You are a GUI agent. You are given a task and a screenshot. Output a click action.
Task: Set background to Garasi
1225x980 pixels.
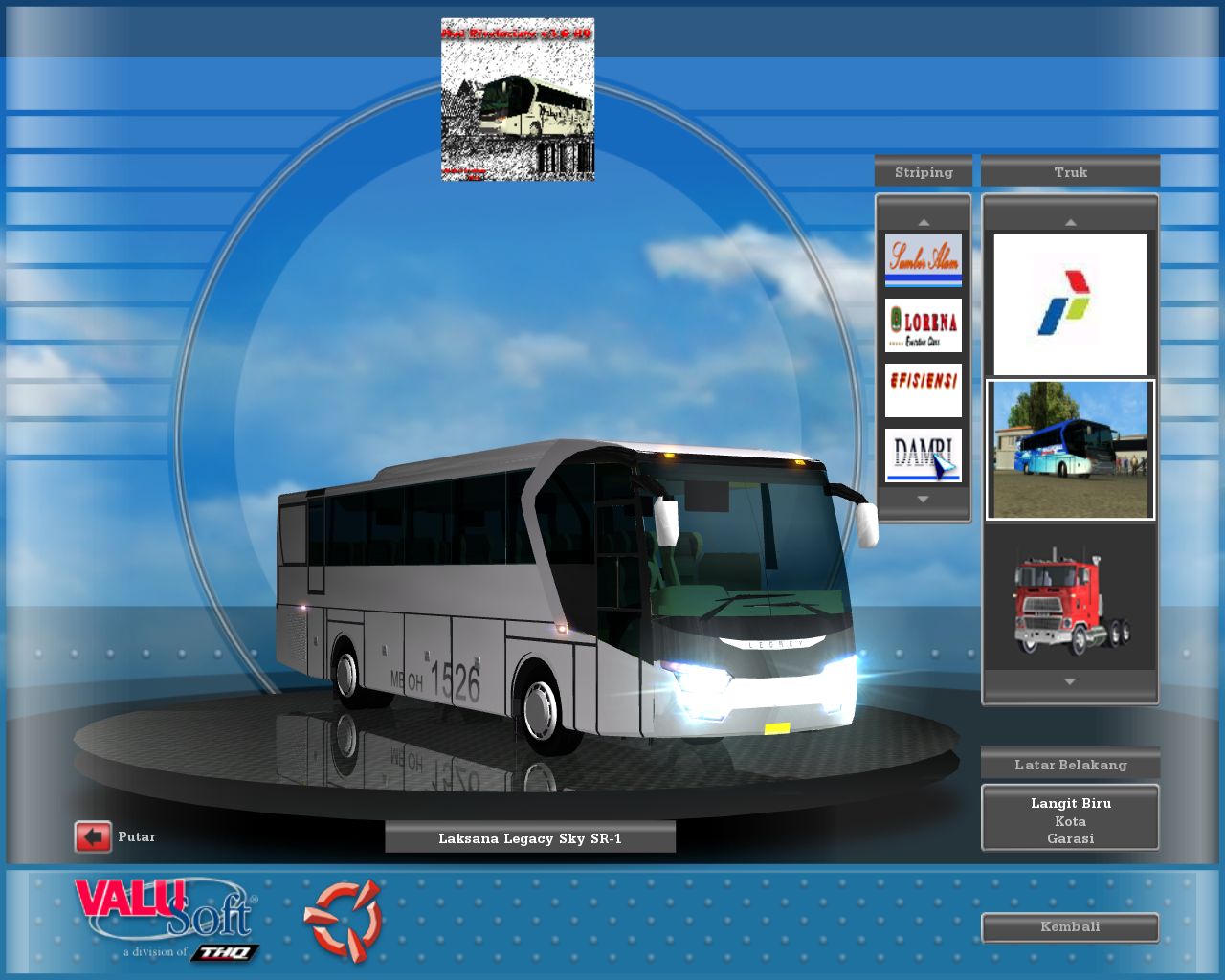(x=1070, y=838)
